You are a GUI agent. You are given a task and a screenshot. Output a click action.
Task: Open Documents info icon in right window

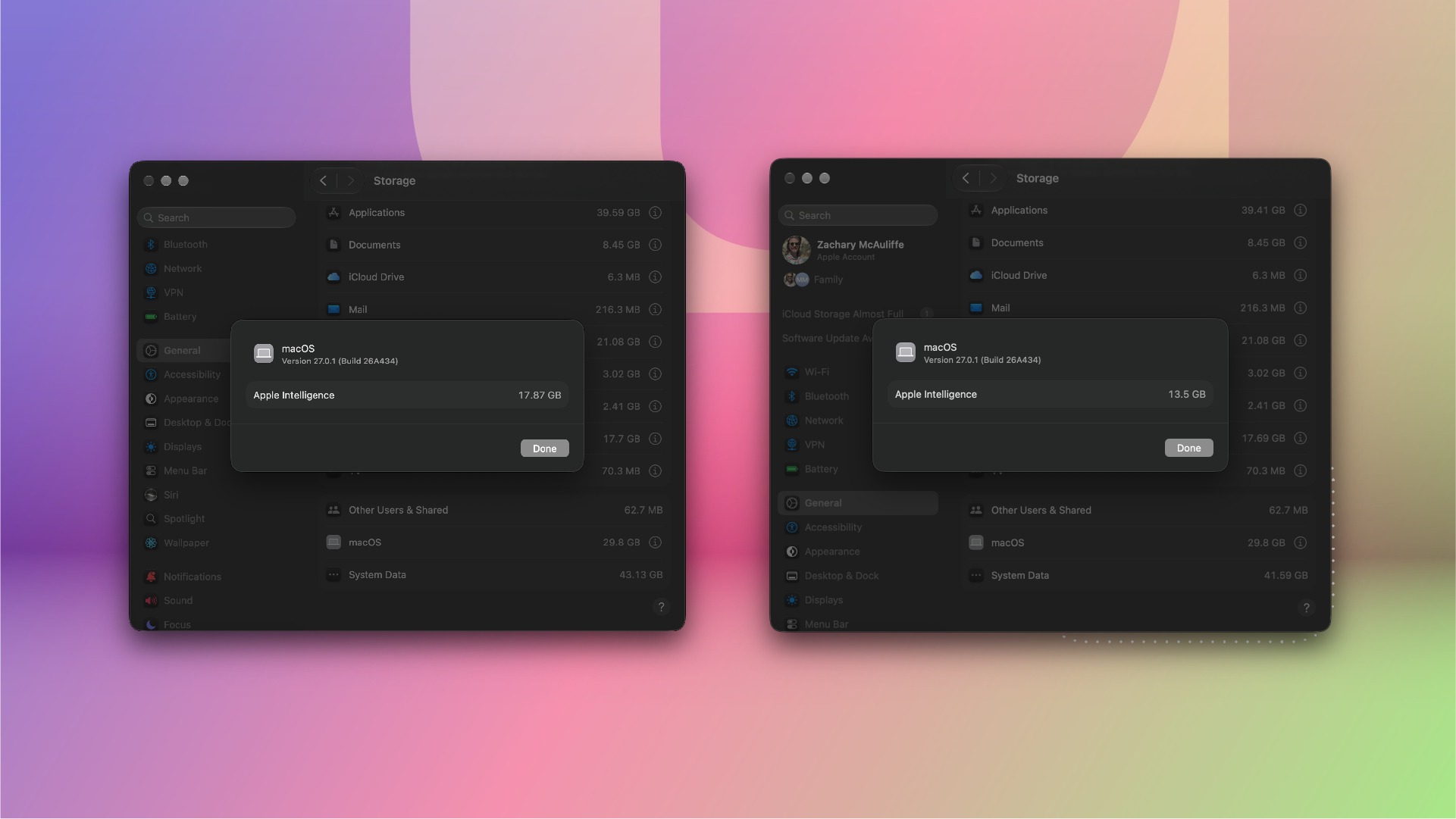click(x=1301, y=243)
